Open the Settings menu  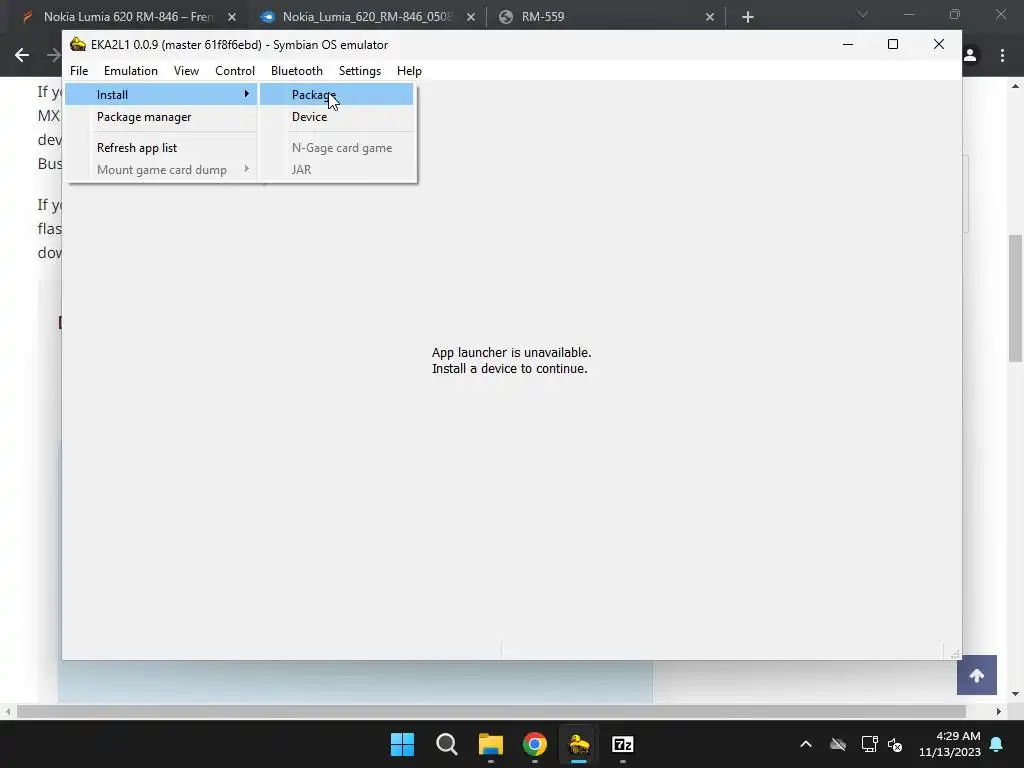tap(360, 71)
